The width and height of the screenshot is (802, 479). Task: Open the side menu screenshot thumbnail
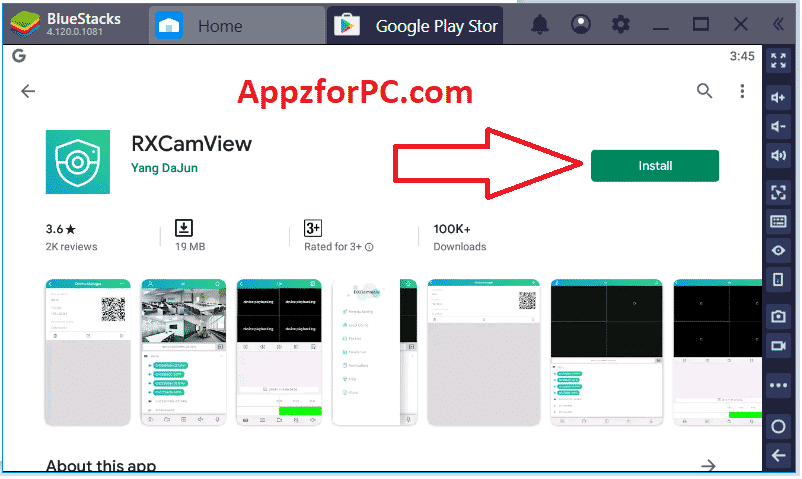click(x=374, y=353)
